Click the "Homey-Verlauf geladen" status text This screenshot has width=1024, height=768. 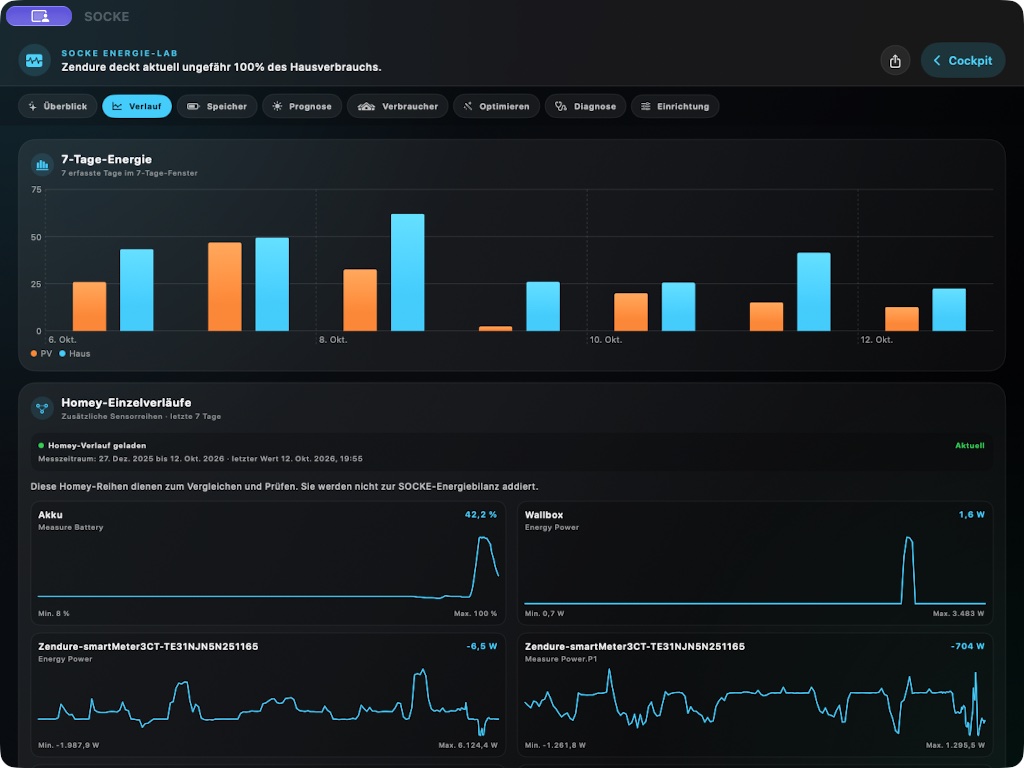coord(97,445)
